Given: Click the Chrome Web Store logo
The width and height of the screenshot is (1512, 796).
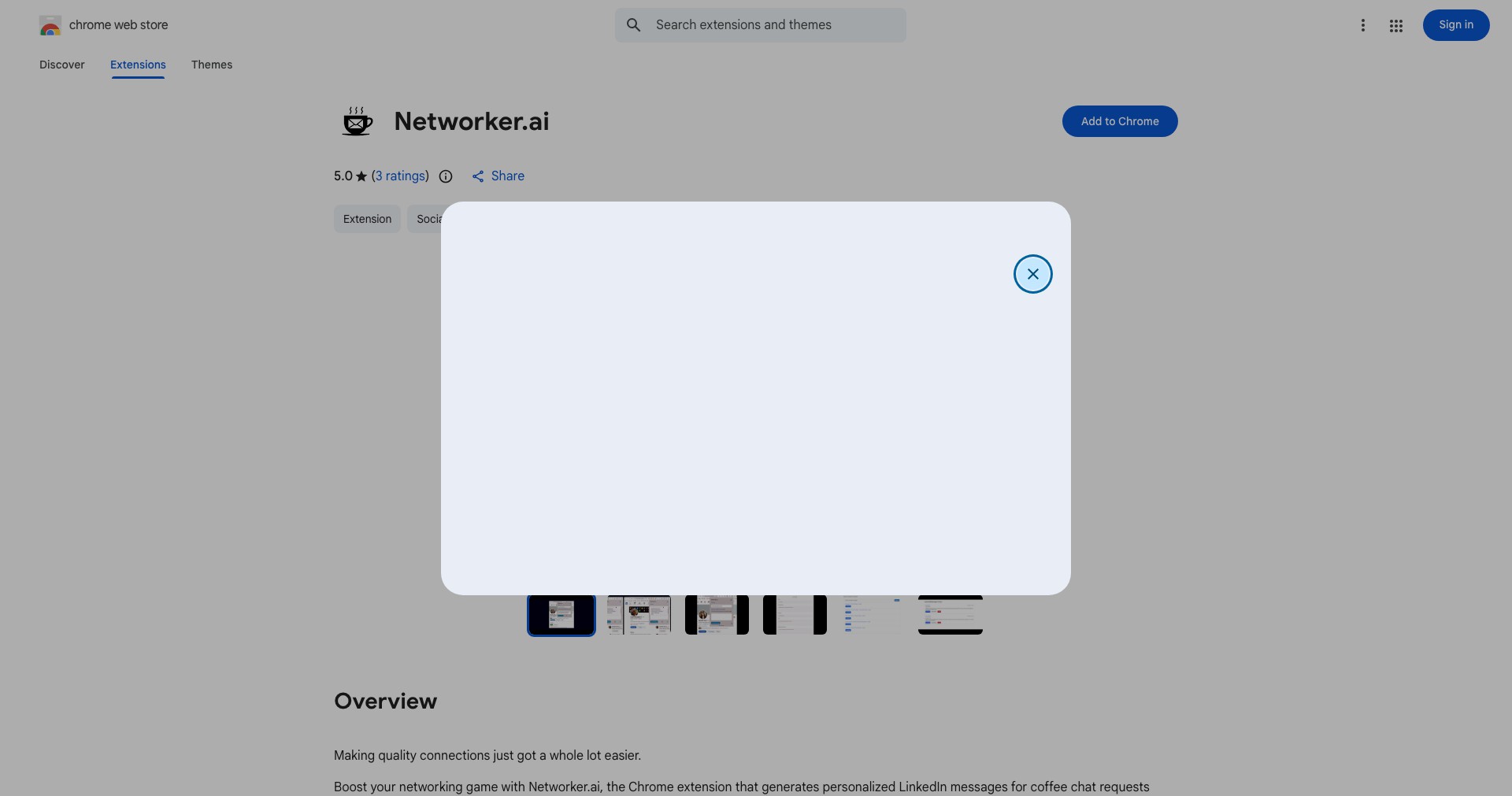Looking at the screenshot, I should tap(50, 25).
